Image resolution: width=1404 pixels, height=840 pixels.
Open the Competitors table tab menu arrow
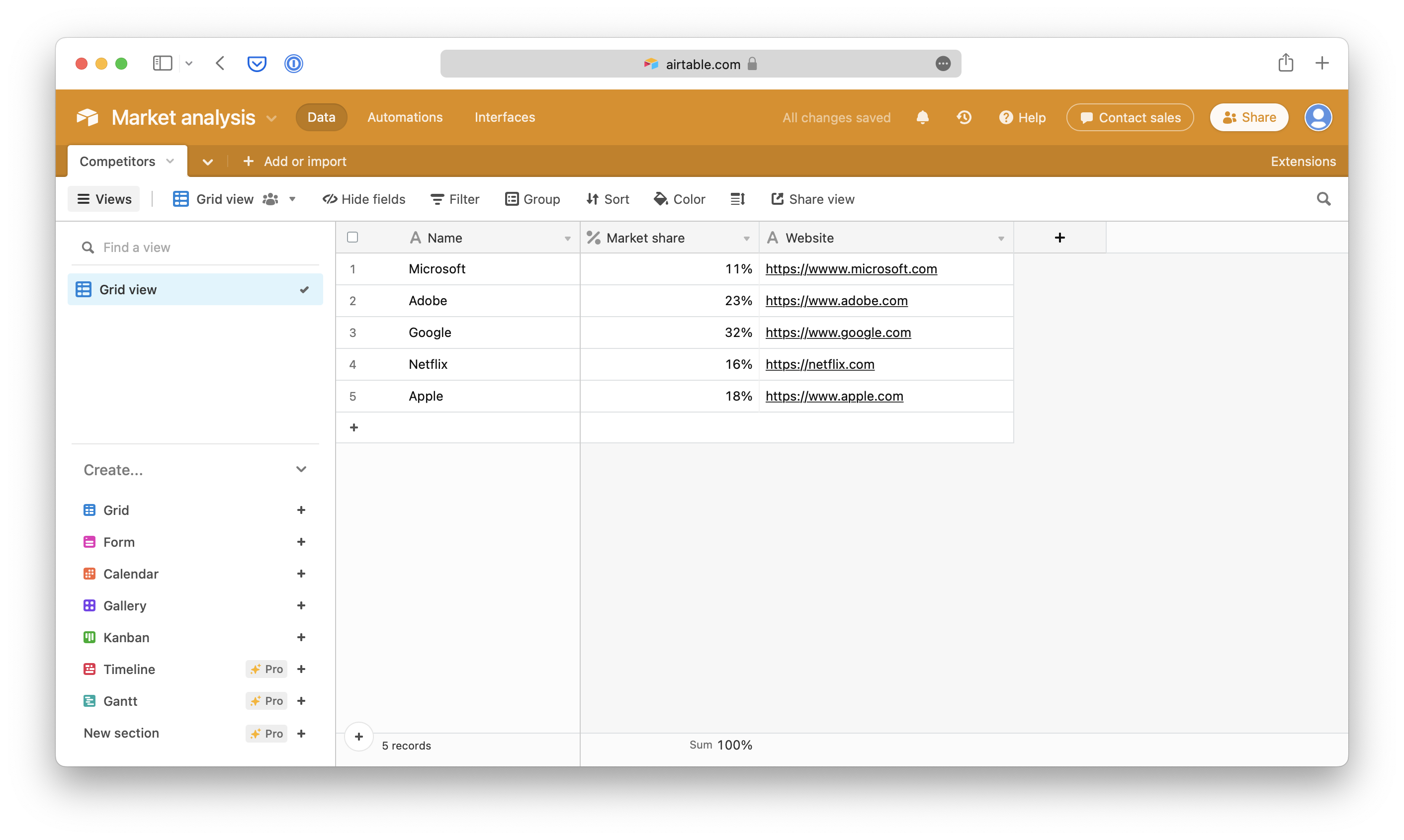click(170, 162)
